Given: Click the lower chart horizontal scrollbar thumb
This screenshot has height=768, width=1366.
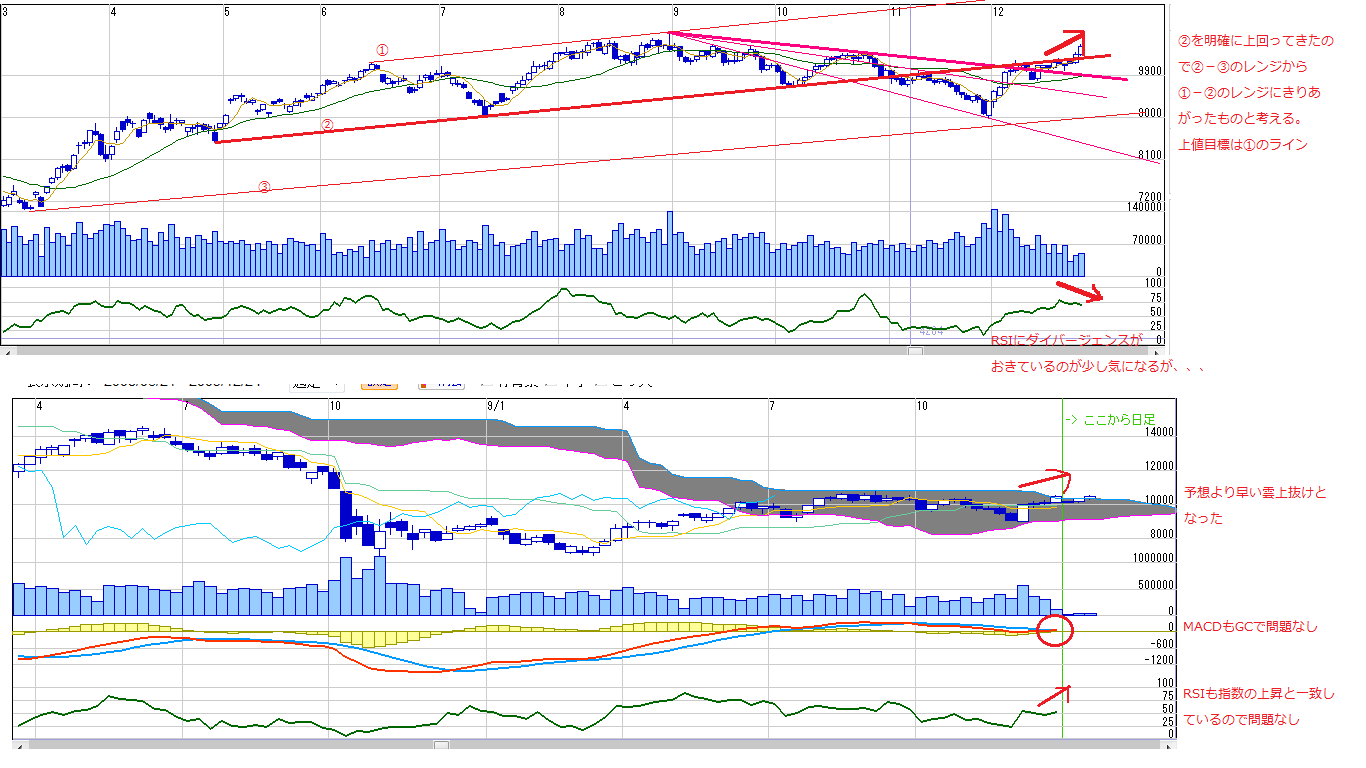Looking at the screenshot, I should 441,745.
